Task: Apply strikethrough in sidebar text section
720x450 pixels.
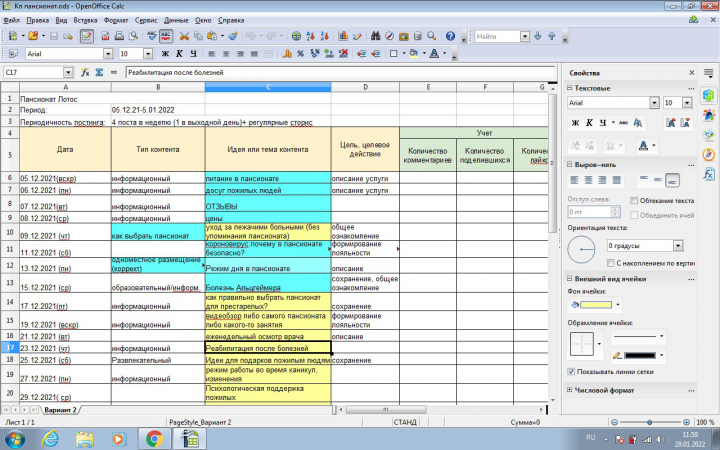Action: point(623,123)
